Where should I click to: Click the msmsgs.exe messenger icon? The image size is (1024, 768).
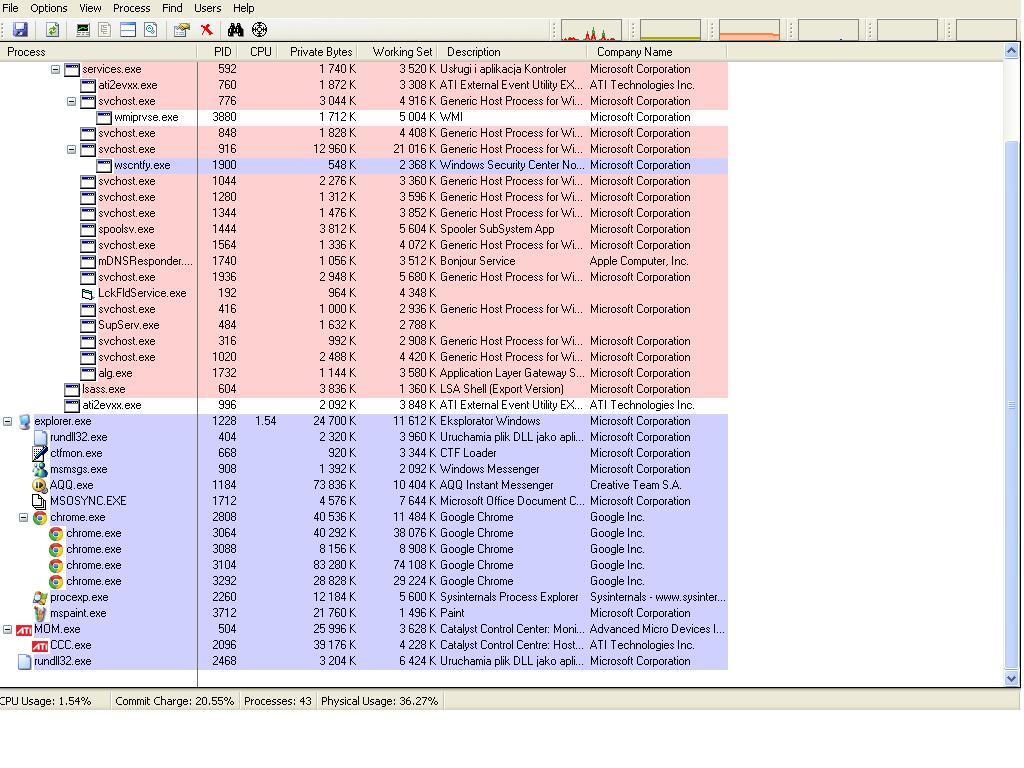pos(40,470)
